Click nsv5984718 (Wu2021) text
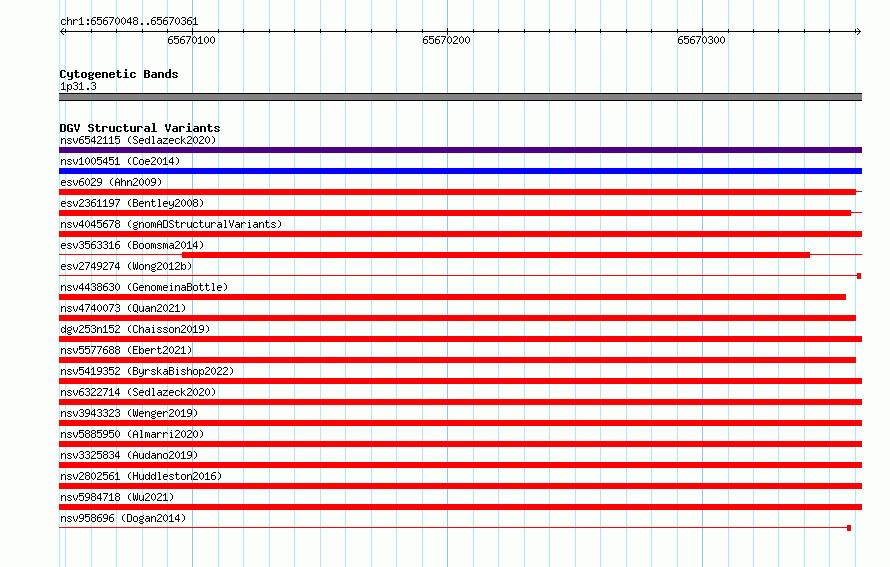The image size is (890, 567). pos(117,497)
